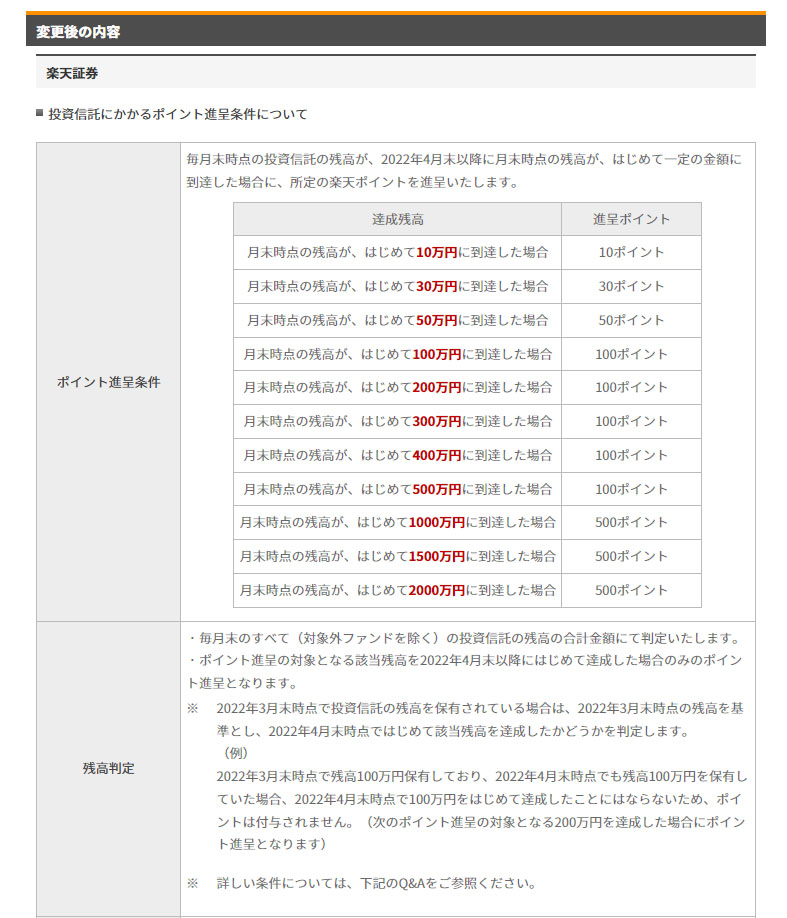Click the 達成残高 column header
This screenshot has height=918, width=787.
tap(397, 219)
